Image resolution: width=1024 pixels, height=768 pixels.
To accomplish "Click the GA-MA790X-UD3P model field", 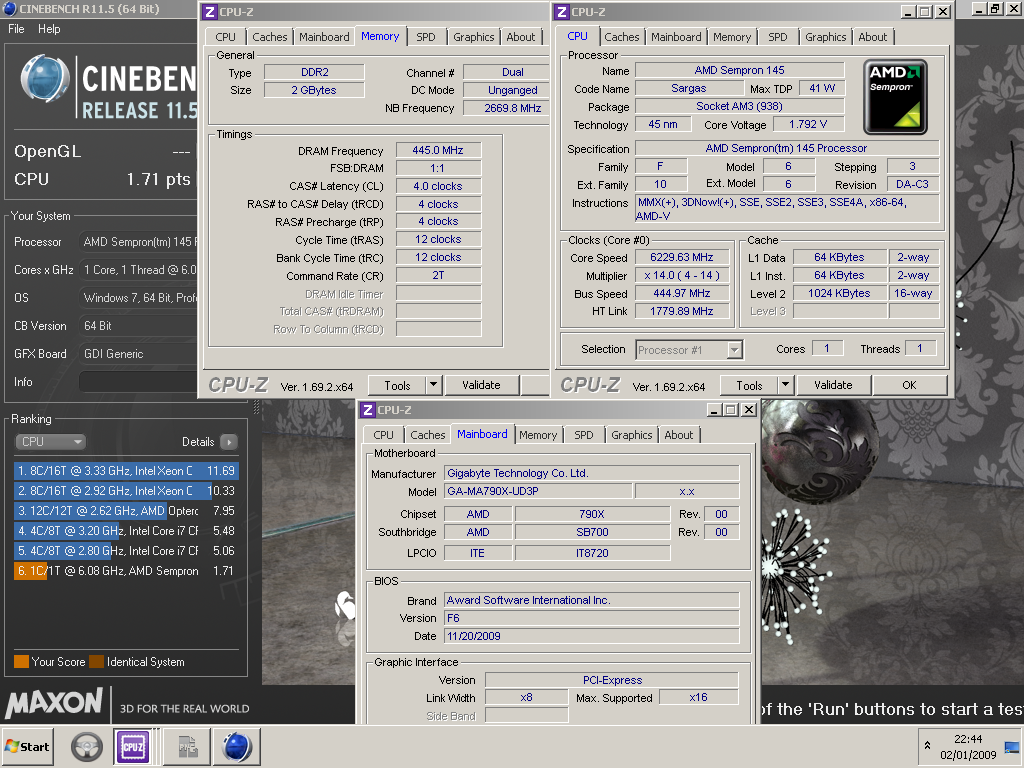I will [x=538, y=491].
